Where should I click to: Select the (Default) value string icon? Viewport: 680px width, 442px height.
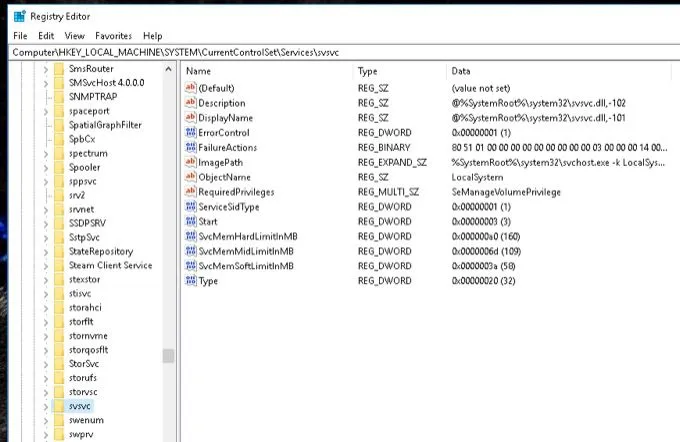point(190,88)
